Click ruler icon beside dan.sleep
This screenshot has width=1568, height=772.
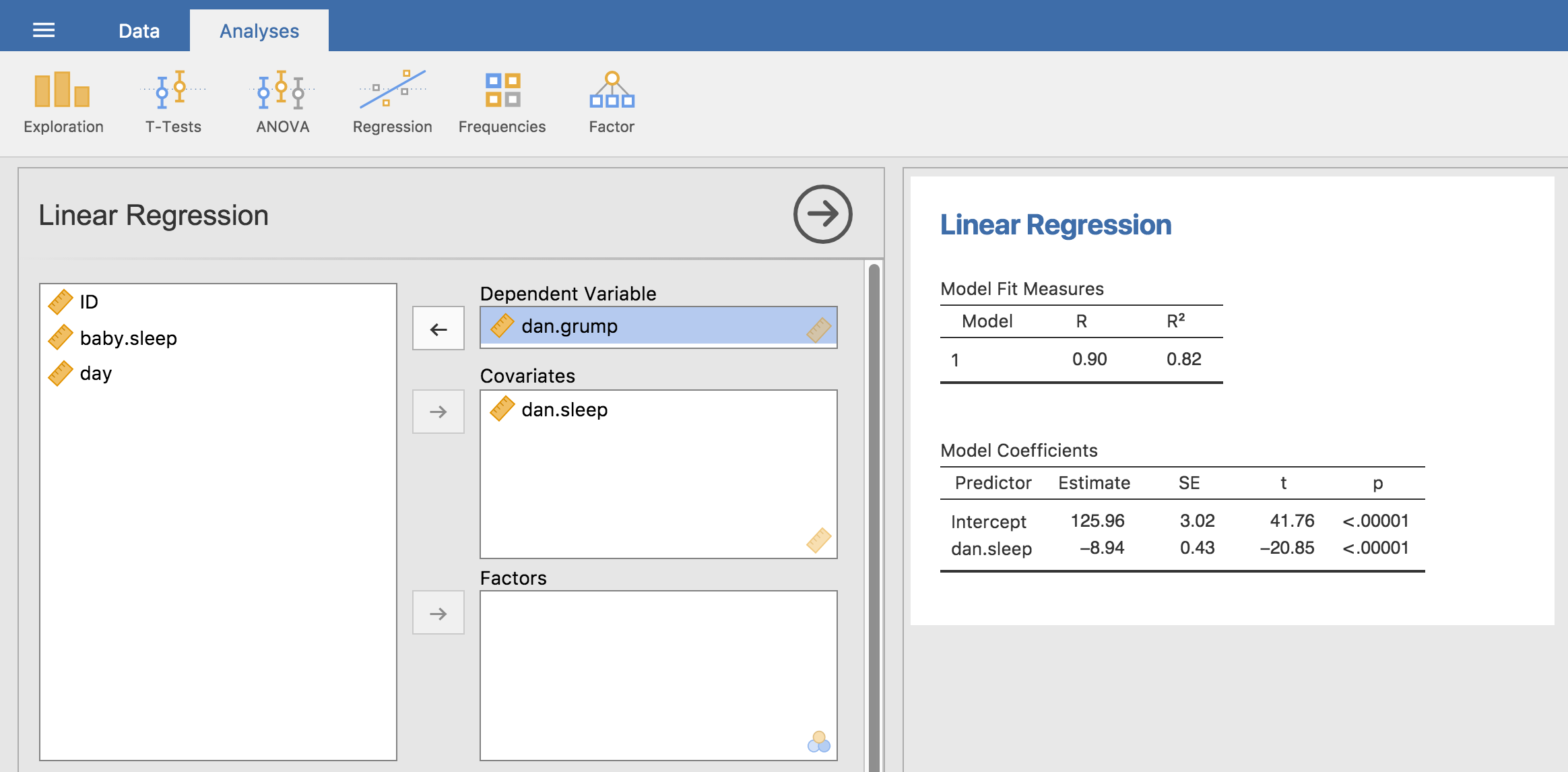[x=502, y=410]
